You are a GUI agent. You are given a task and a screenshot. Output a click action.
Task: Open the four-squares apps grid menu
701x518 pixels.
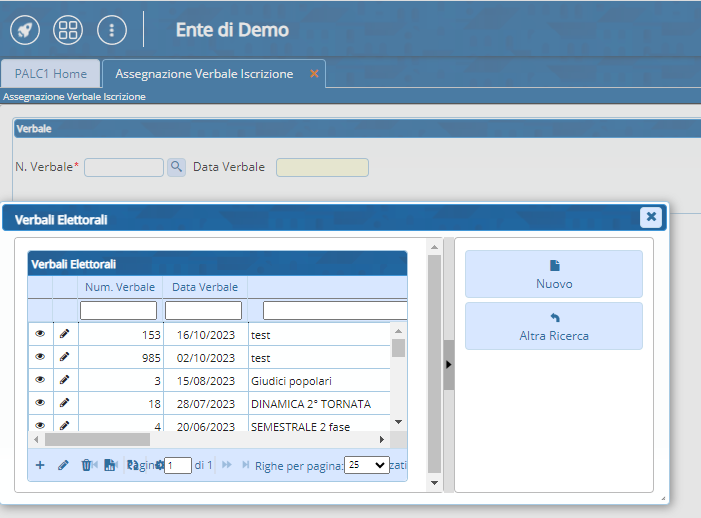point(68,30)
